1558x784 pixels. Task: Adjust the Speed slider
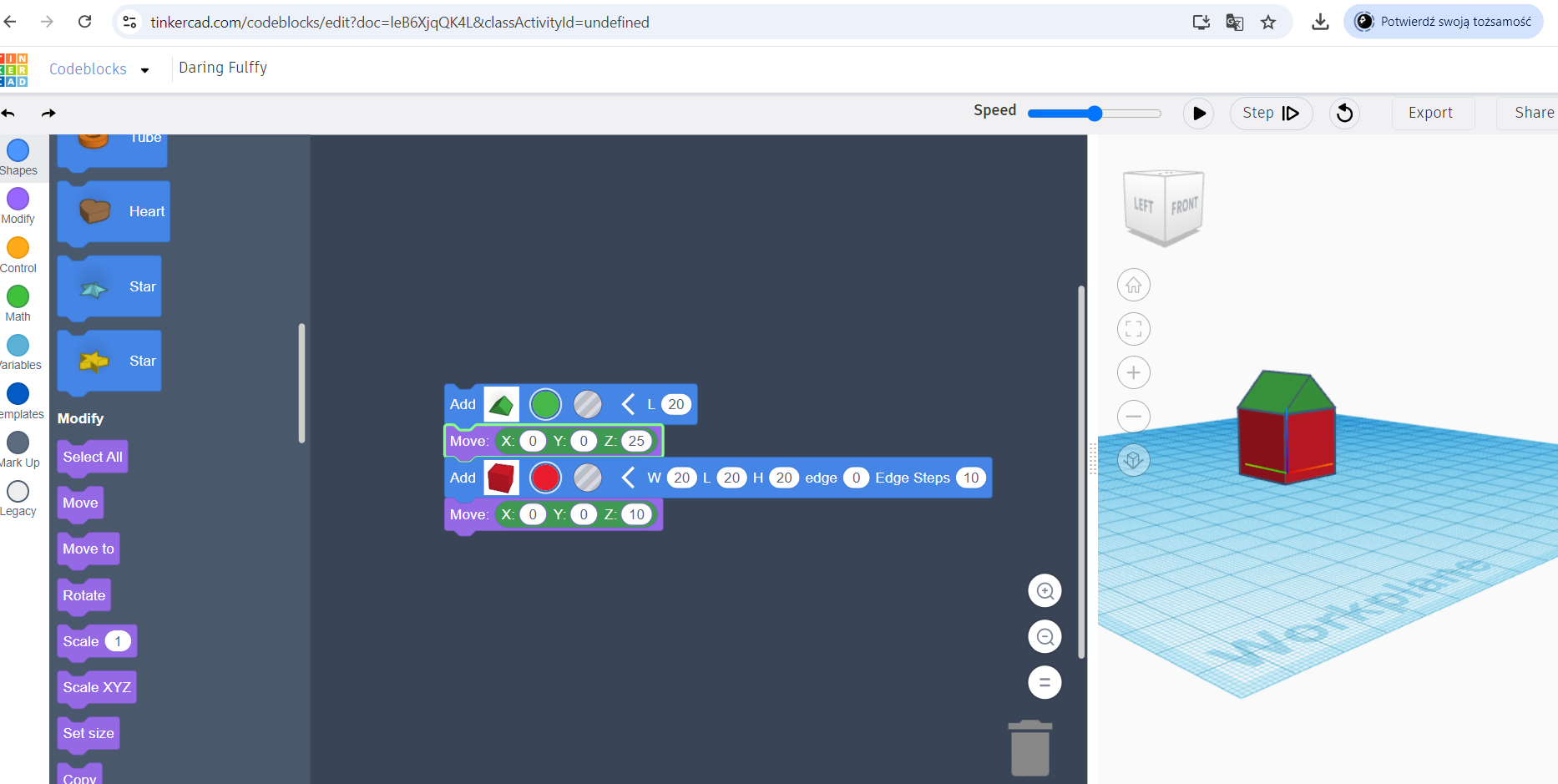[x=1094, y=114]
